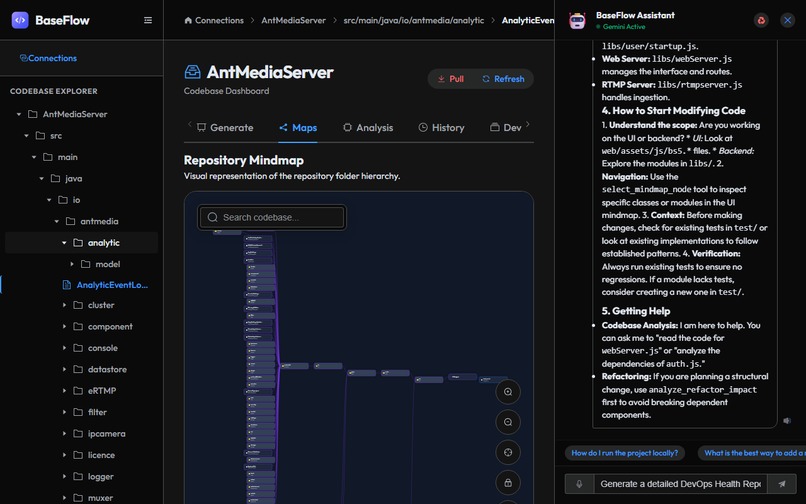This screenshot has height=504, width=806.
Task: Open the Connections sidebar link
Action: (48, 58)
